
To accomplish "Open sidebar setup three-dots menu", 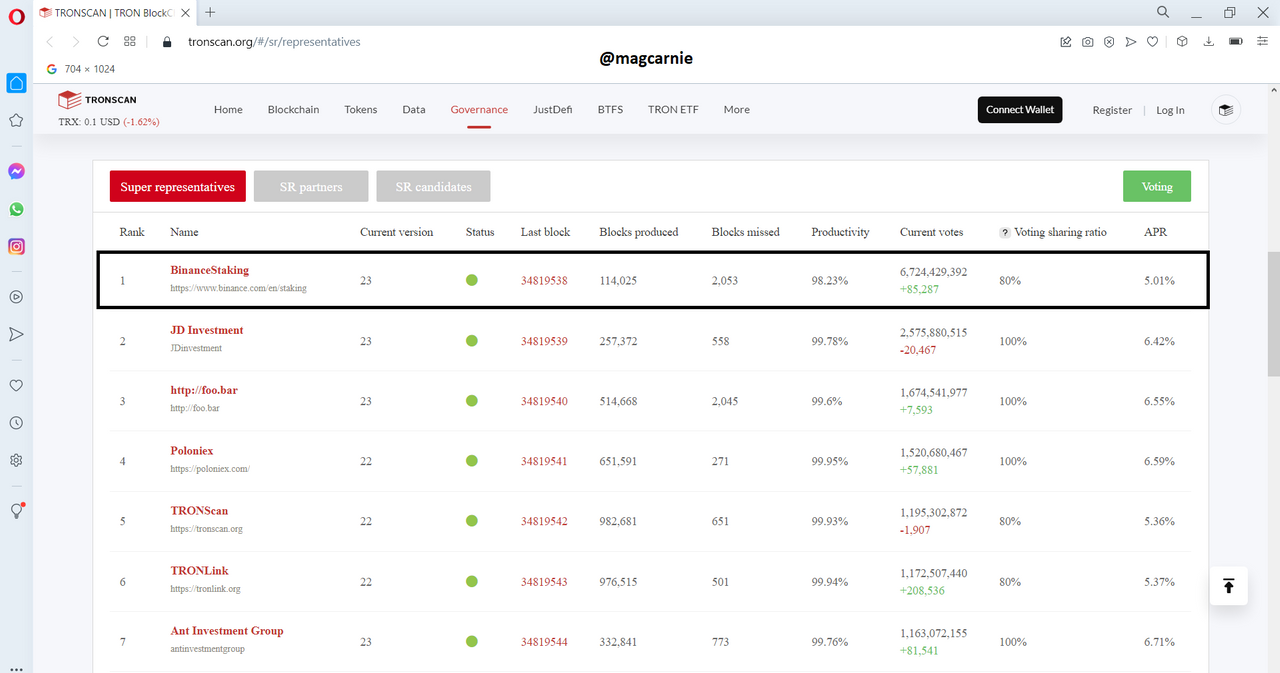I will click(x=16, y=667).
